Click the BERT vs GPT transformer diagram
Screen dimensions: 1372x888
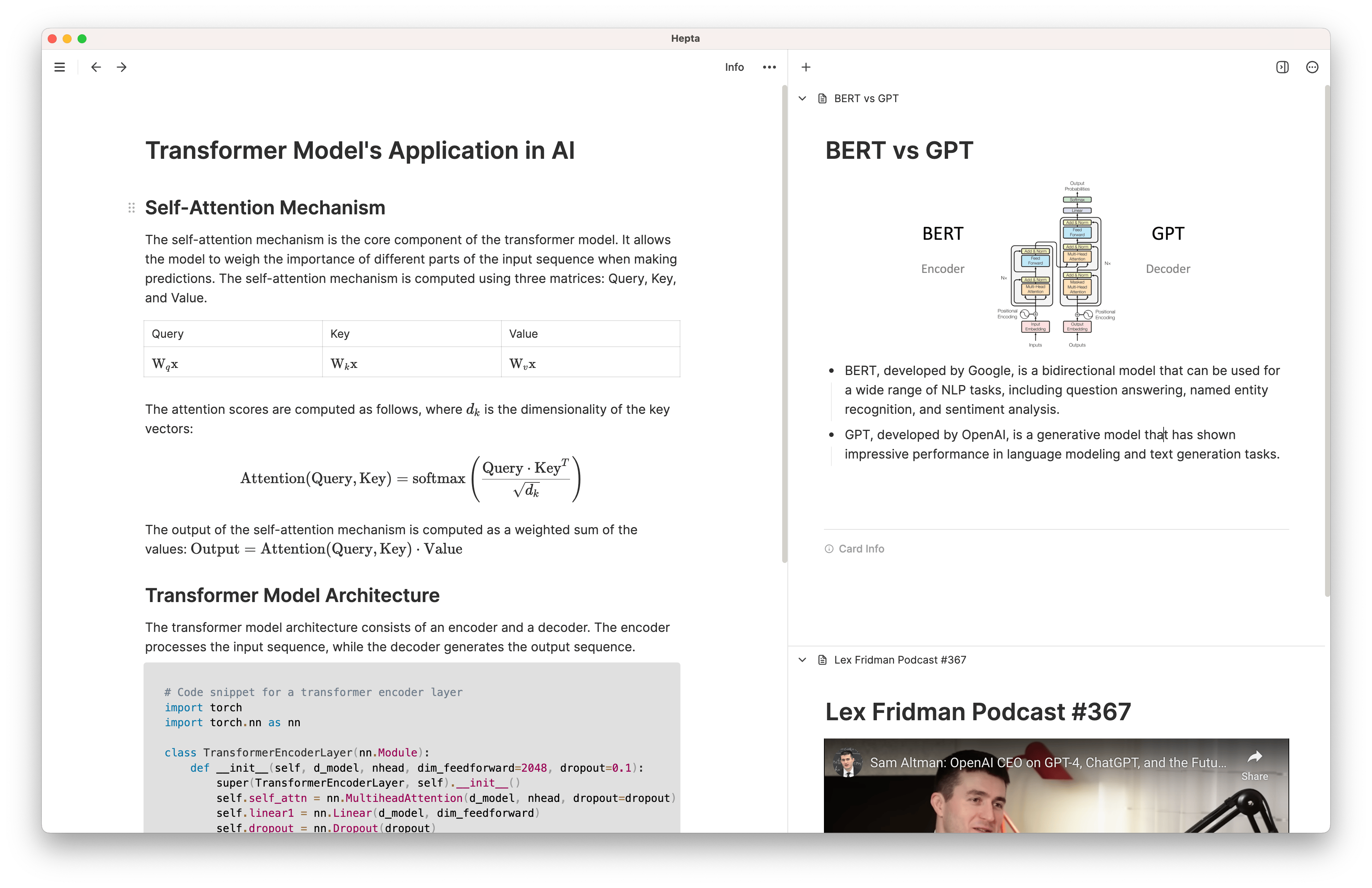click(x=1056, y=265)
